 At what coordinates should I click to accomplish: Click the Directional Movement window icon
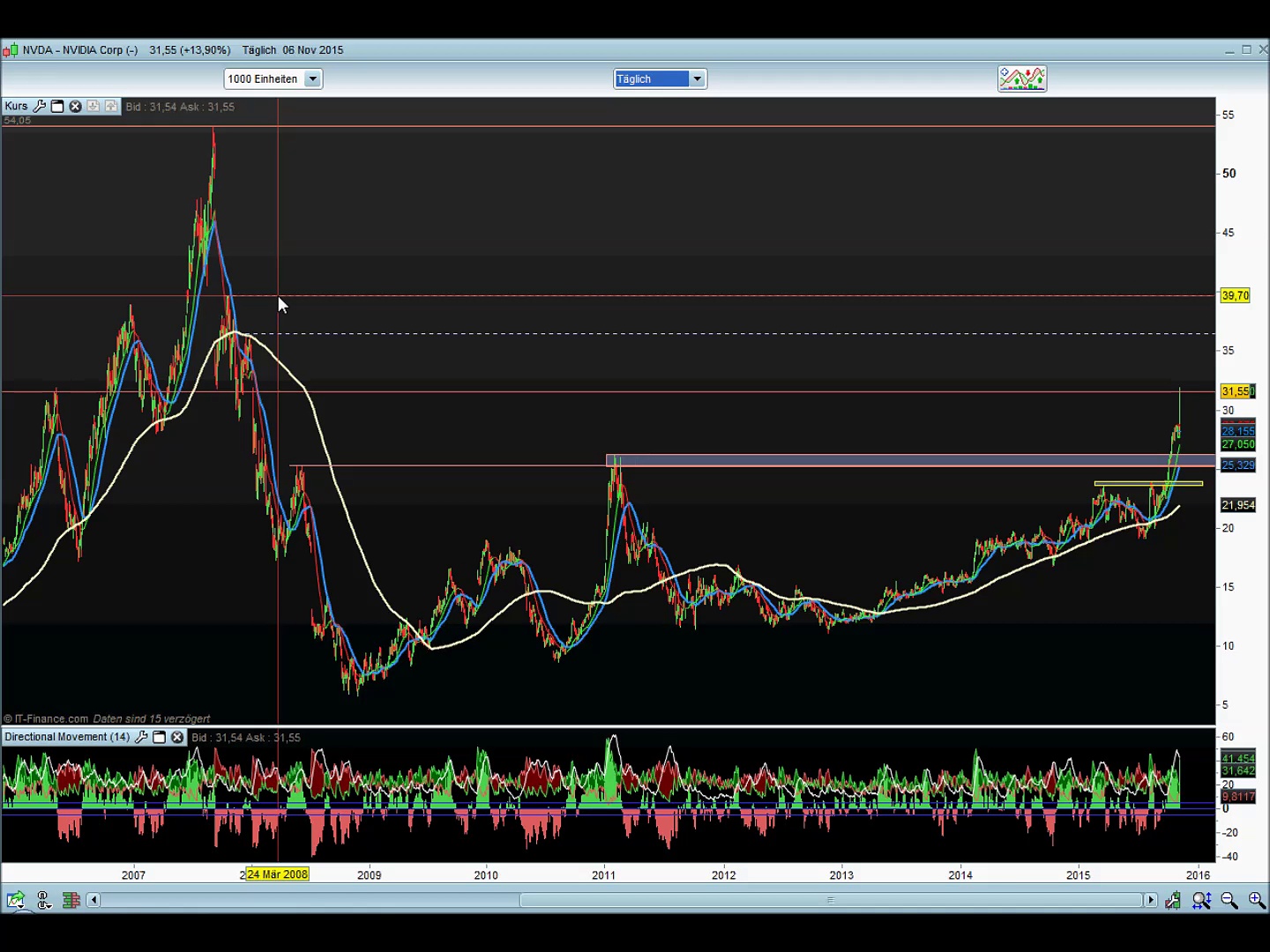tap(160, 738)
